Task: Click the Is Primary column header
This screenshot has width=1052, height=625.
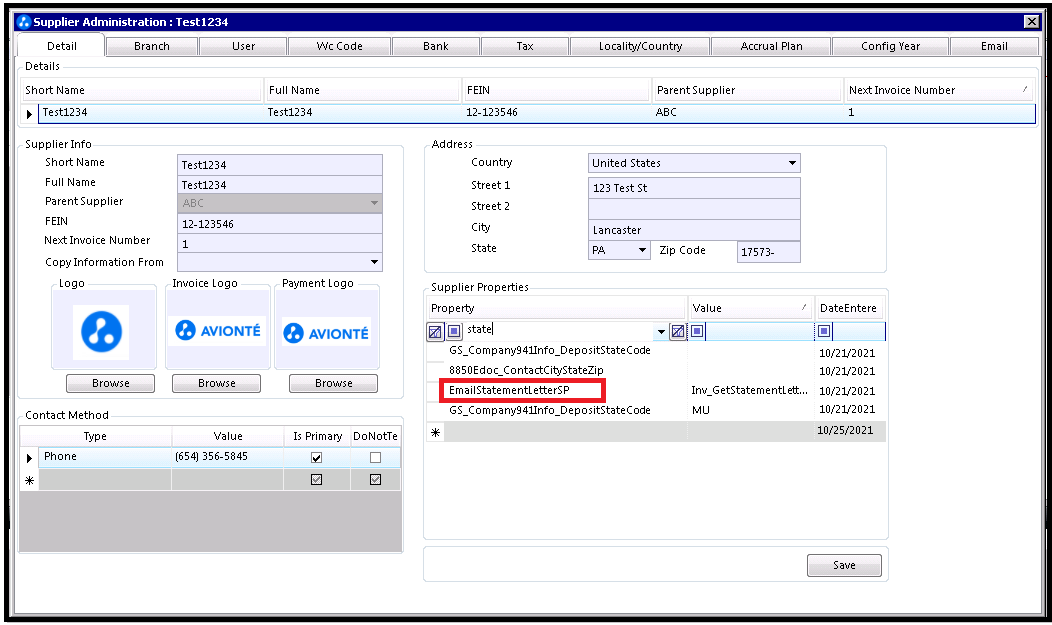Action: click(317, 436)
